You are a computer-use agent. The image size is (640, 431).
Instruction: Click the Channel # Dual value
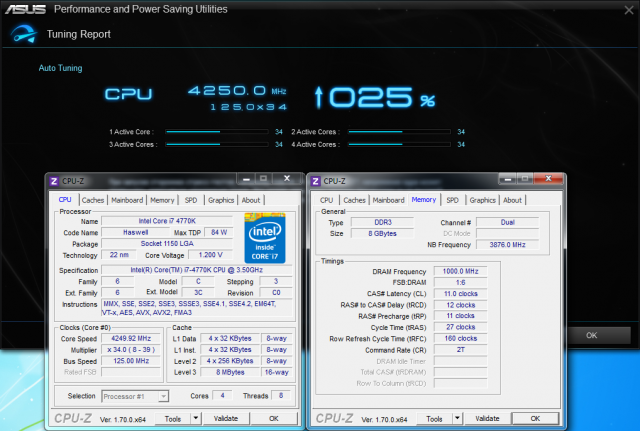click(x=507, y=222)
